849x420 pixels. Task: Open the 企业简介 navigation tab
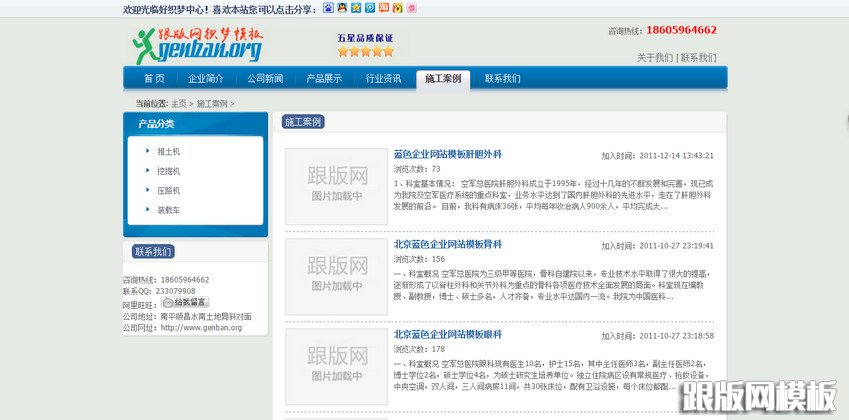click(206, 78)
